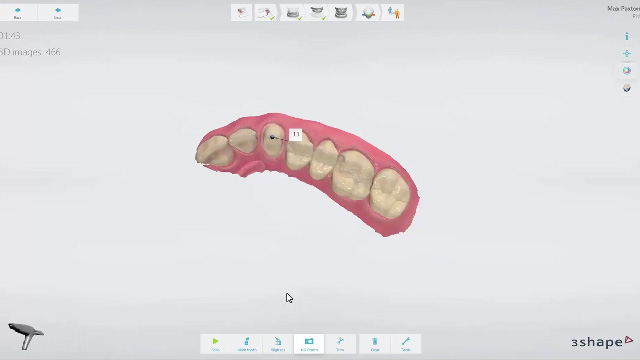Toggle the HD Photo tool
Image resolution: width=640 pixels, height=360 pixels.
click(309, 344)
